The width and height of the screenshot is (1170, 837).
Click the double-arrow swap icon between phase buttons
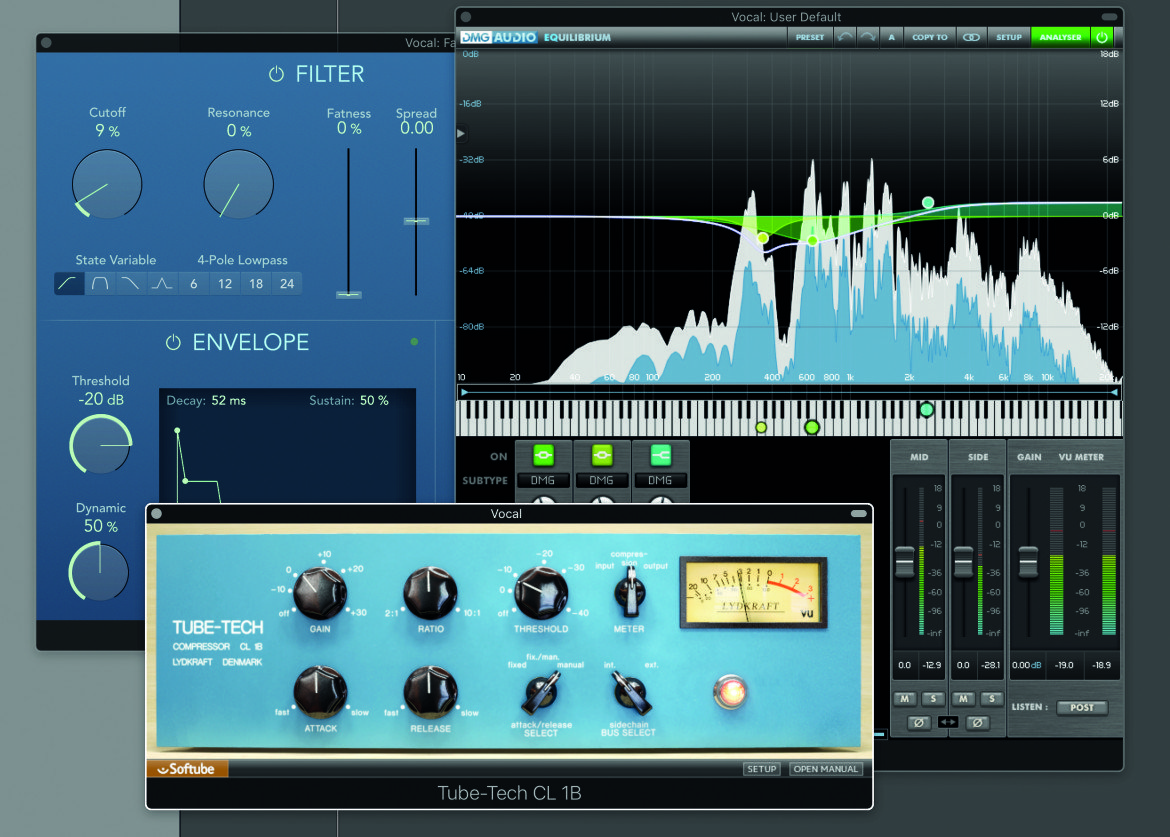(948, 722)
